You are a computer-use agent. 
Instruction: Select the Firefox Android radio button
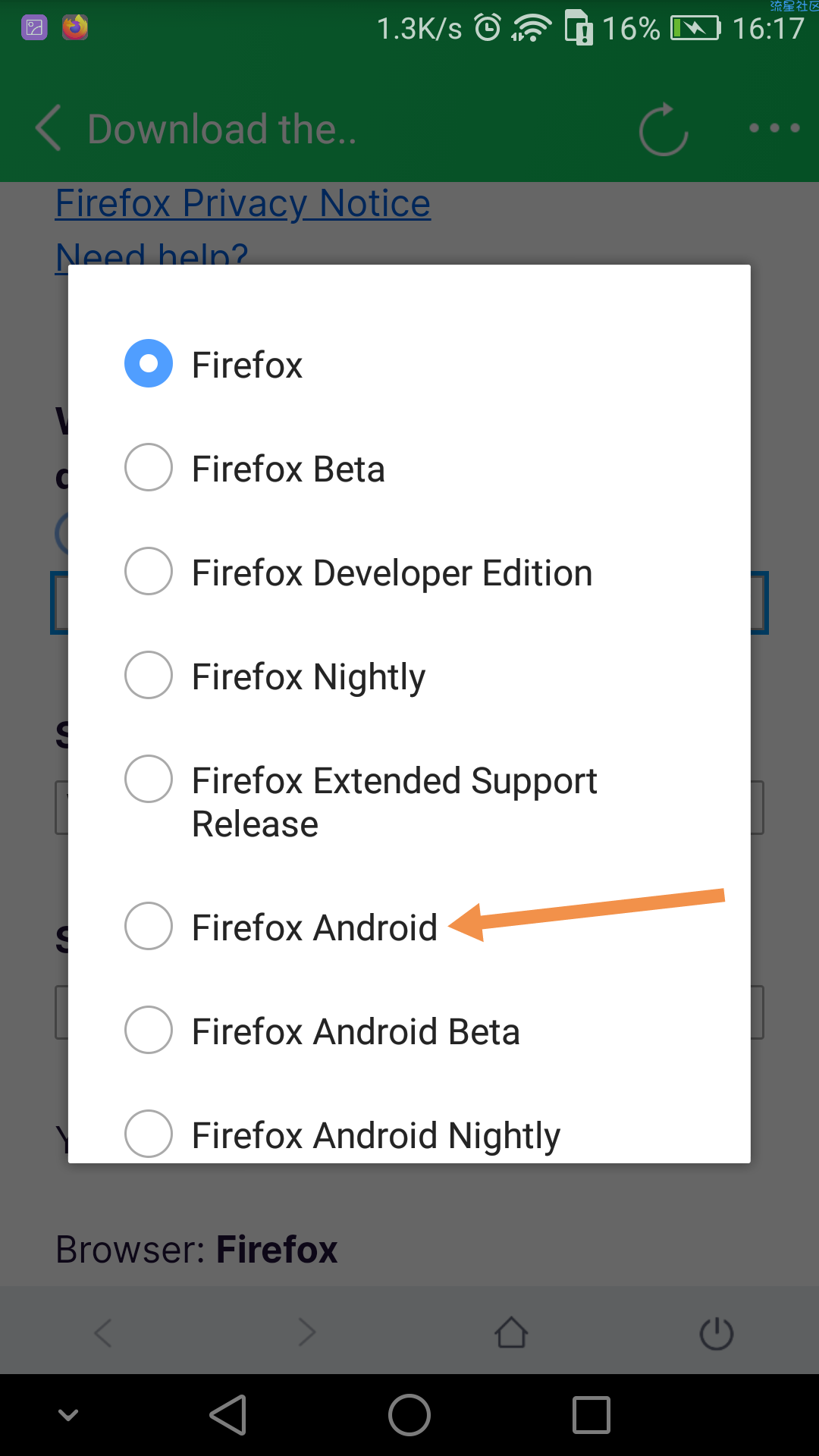tap(149, 927)
